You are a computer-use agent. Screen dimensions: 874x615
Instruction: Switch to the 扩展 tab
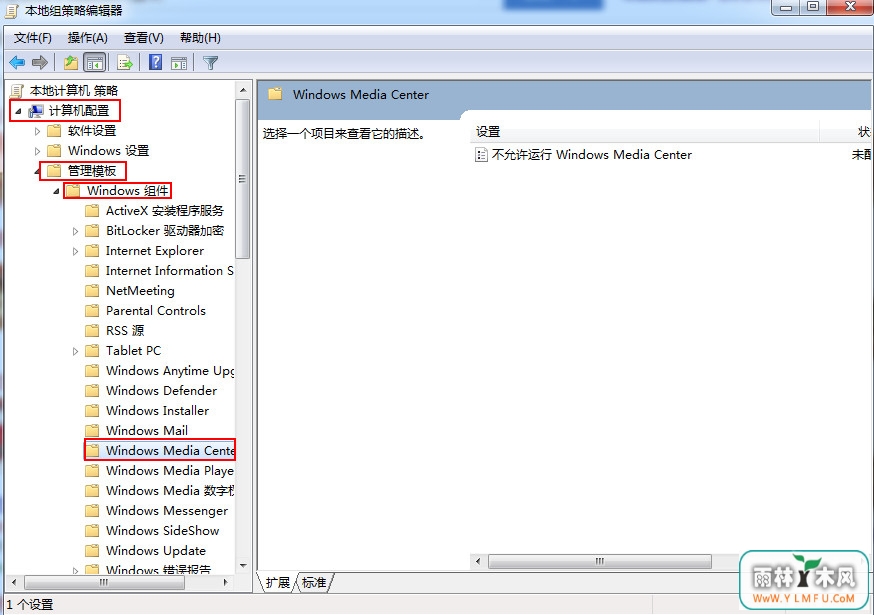(277, 583)
